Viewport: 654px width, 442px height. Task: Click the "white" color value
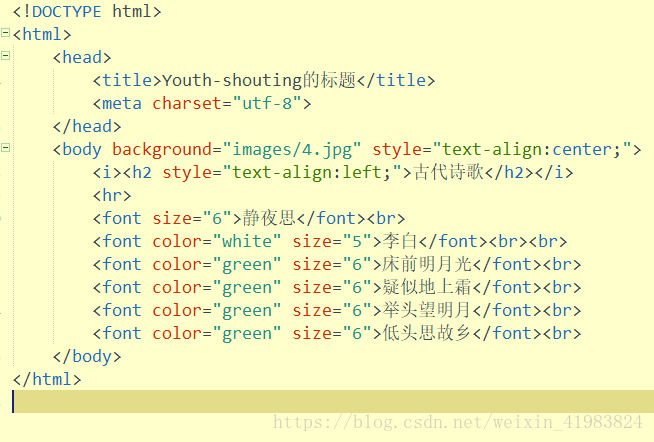[x=247, y=241]
